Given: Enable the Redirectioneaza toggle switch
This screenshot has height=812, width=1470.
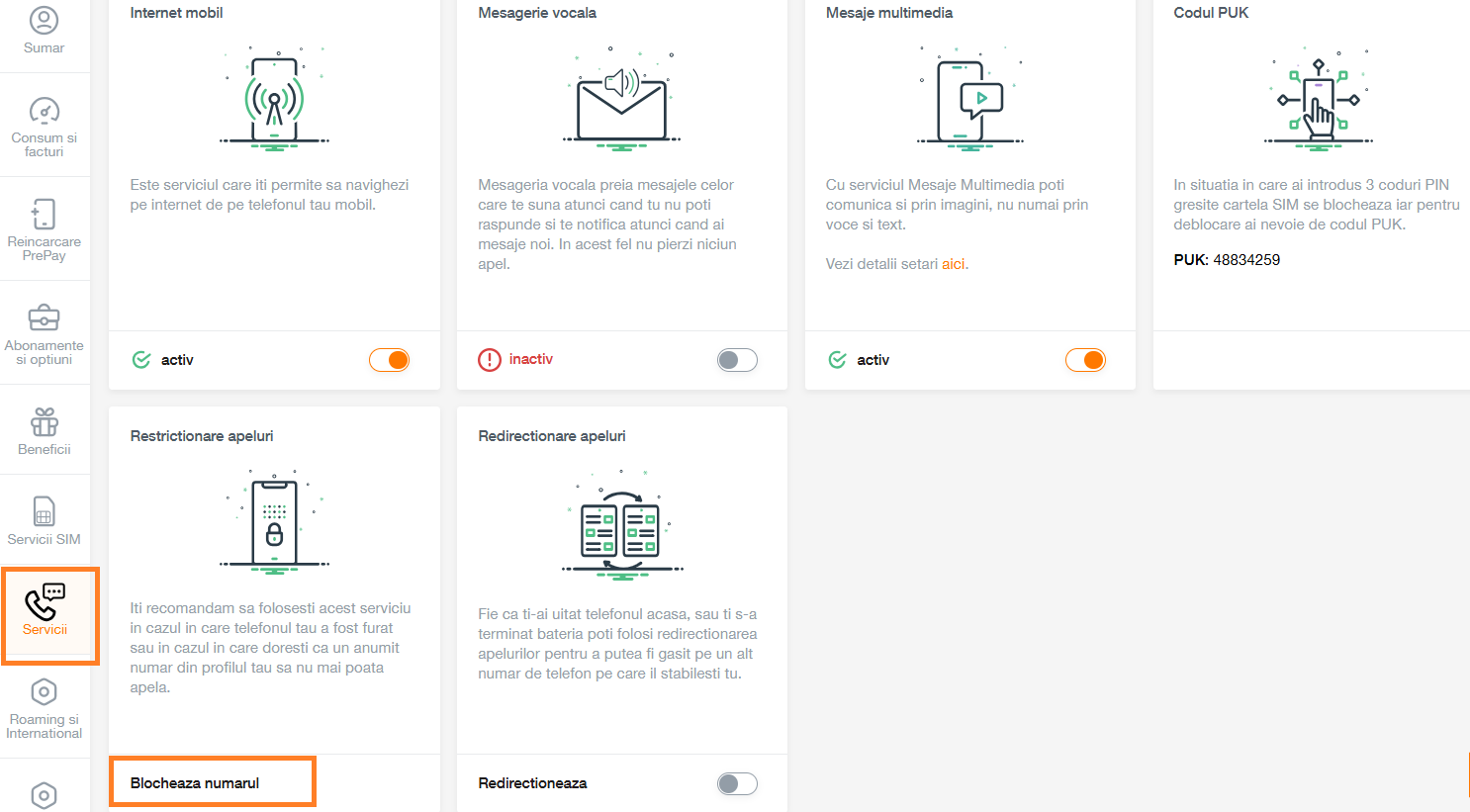Looking at the screenshot, I should (737, 783).
